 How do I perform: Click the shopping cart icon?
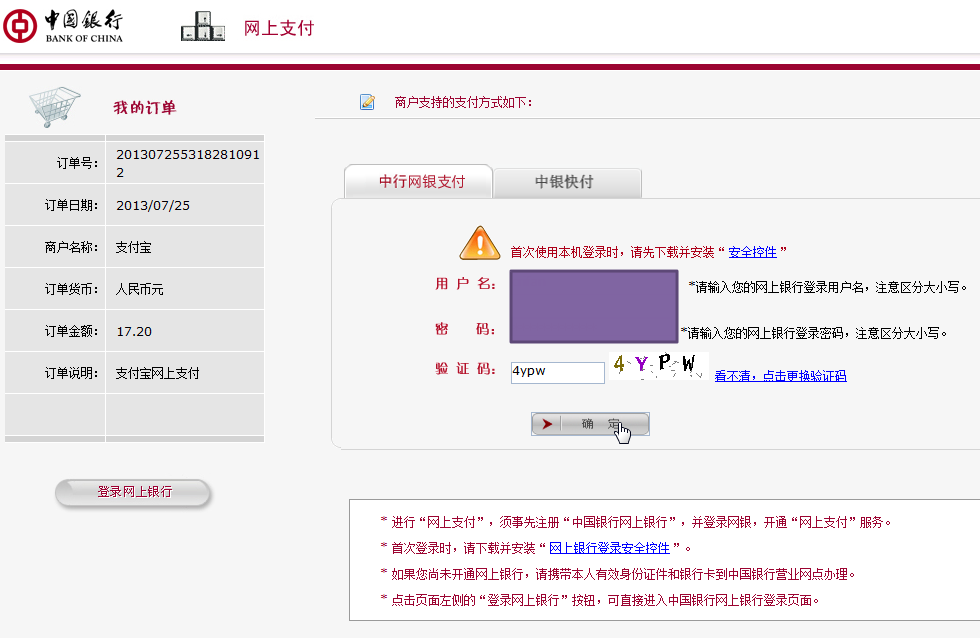point(55,107)
